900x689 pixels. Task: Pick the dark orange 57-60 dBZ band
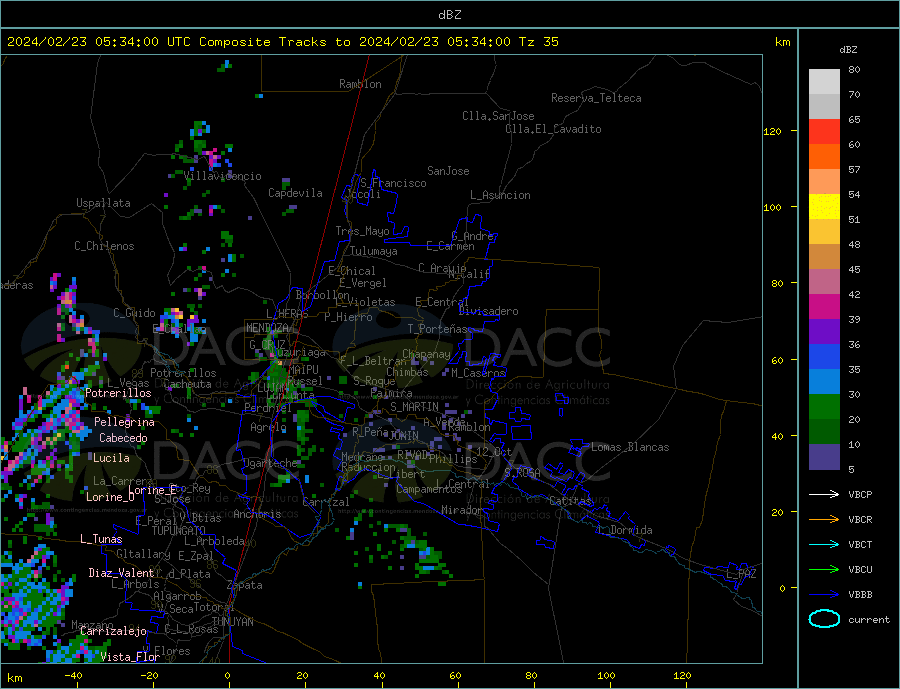824,157
